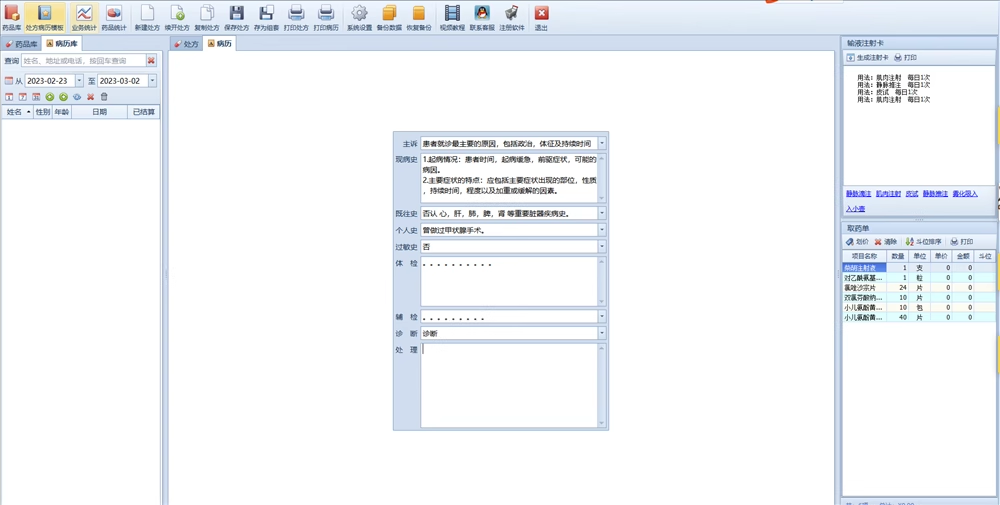Click the trash bin icon in 病历库 toolbar
Screen dimensions: 1000x505
click(104, 97)
